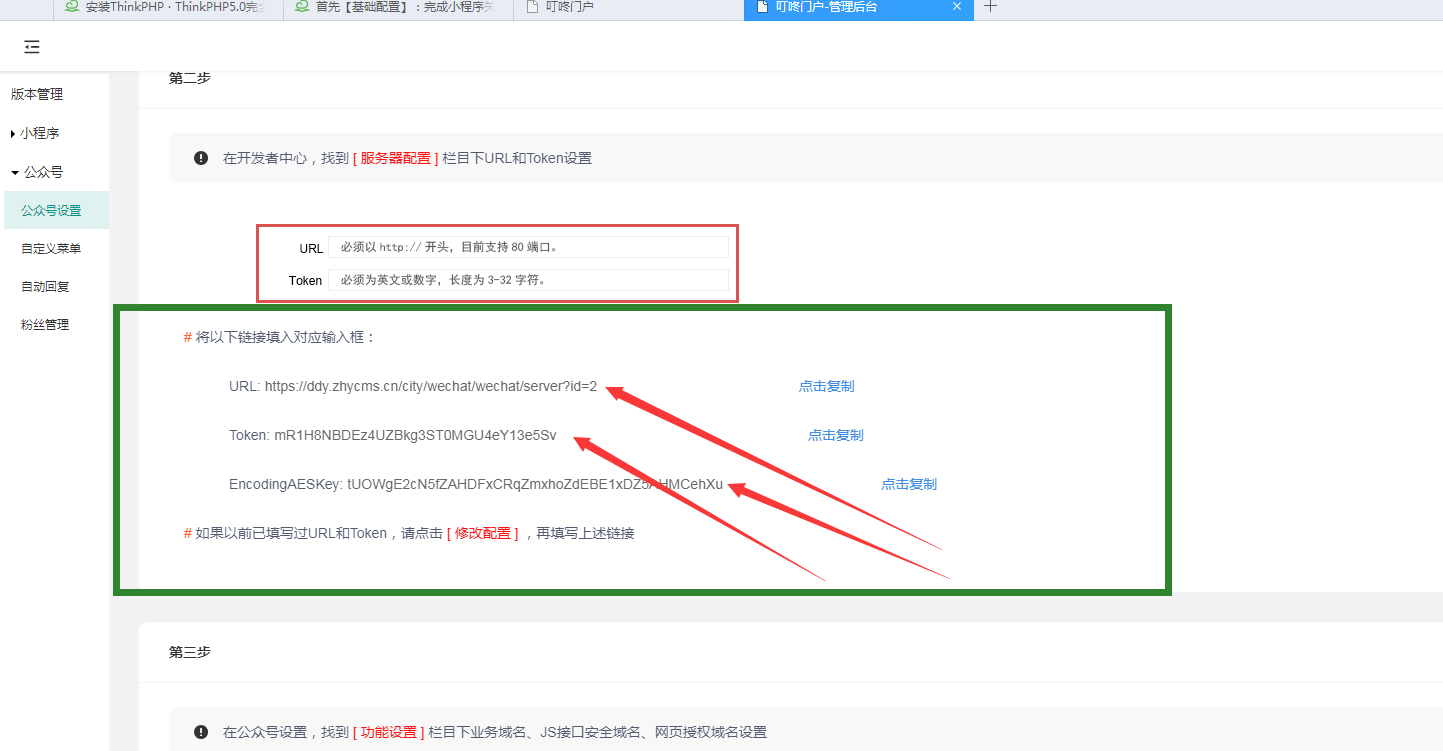This screenshot has height=751, width=1443.
Task: Expand the 小程序 sidebar menu
Action: pyautogui.click(x=40, y=133)
